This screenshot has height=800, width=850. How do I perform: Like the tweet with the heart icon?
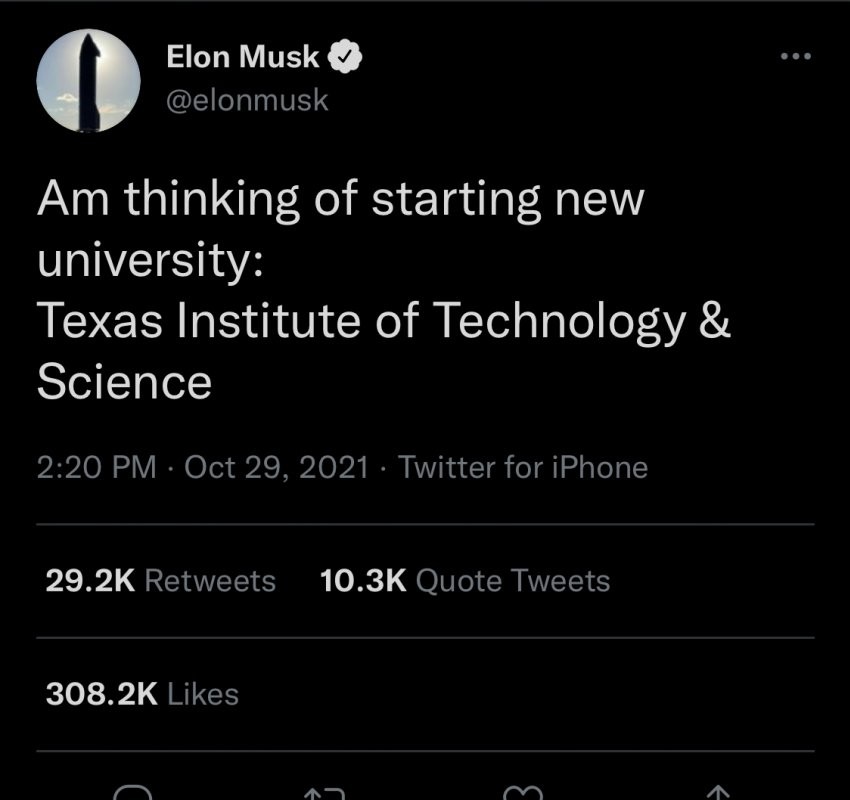coord(520,794)
